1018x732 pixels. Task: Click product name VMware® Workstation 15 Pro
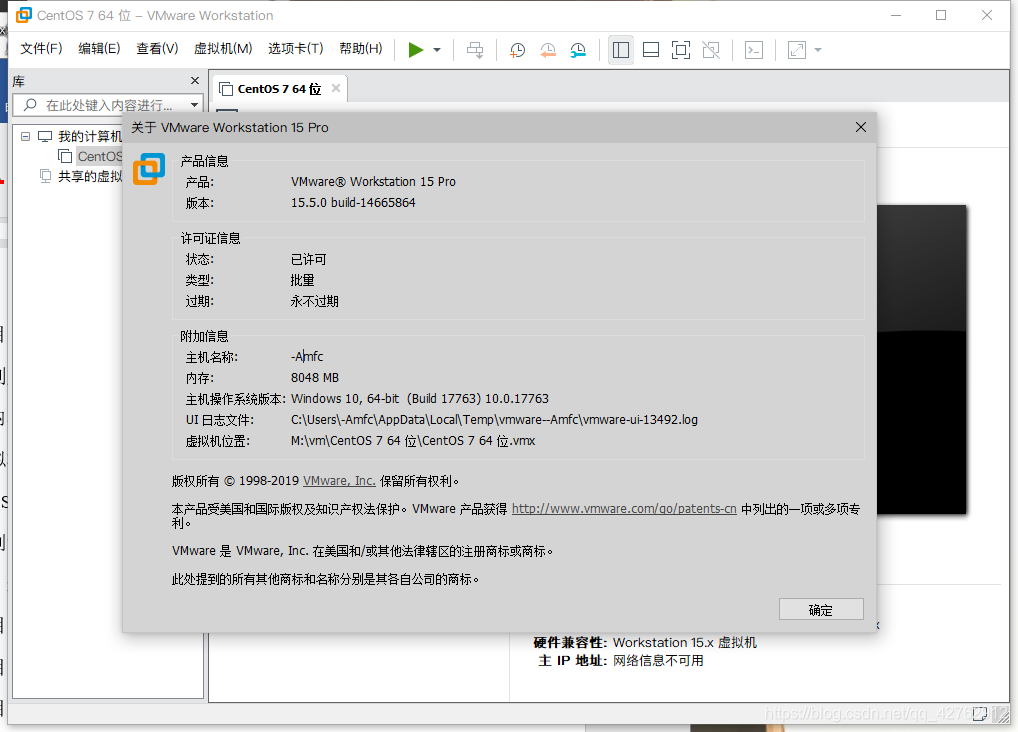coord(373,182)
